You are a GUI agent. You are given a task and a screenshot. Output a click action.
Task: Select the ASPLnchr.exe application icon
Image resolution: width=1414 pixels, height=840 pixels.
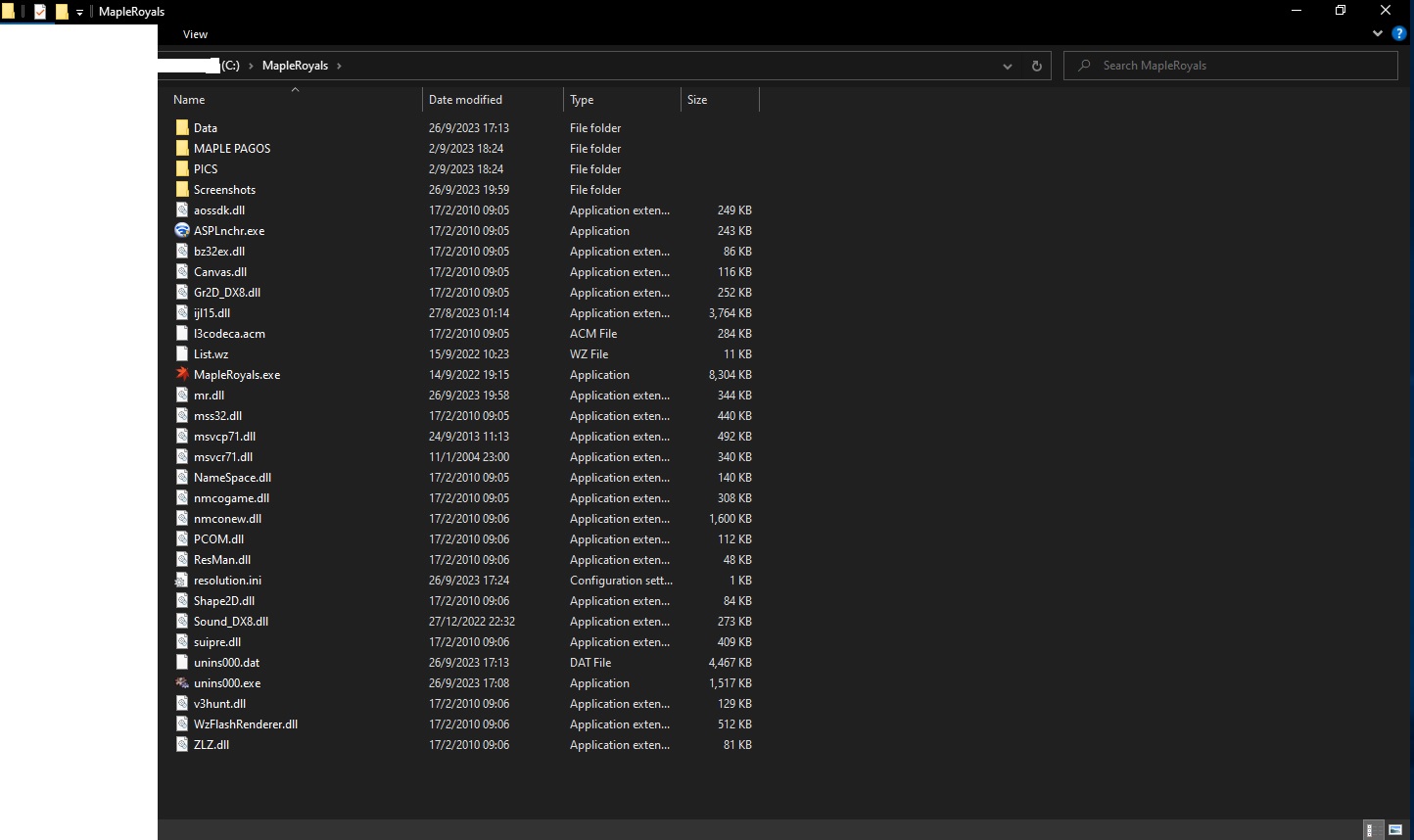tap(182, 230)
